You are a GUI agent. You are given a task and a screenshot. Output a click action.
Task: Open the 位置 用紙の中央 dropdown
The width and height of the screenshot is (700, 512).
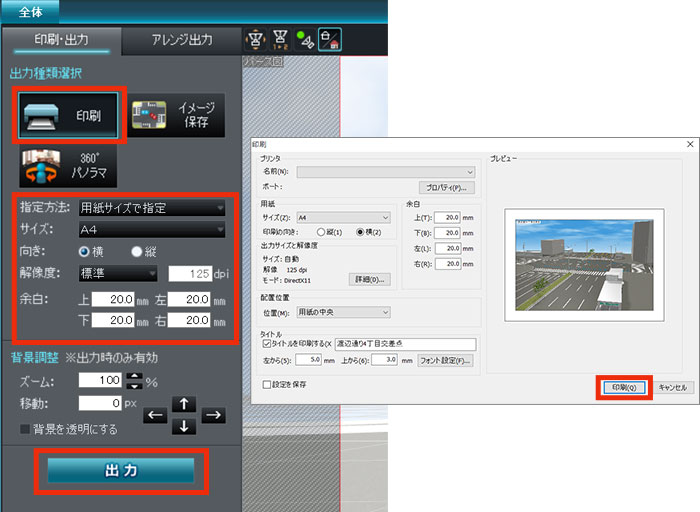click(342, 312)
